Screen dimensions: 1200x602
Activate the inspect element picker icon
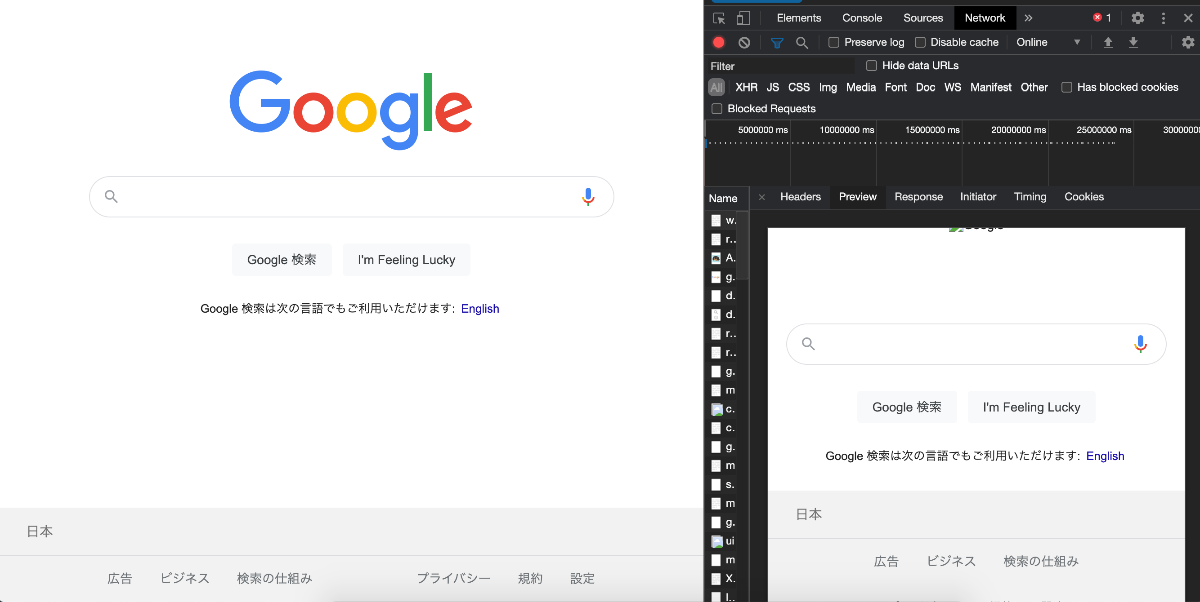tap(719, 18)
